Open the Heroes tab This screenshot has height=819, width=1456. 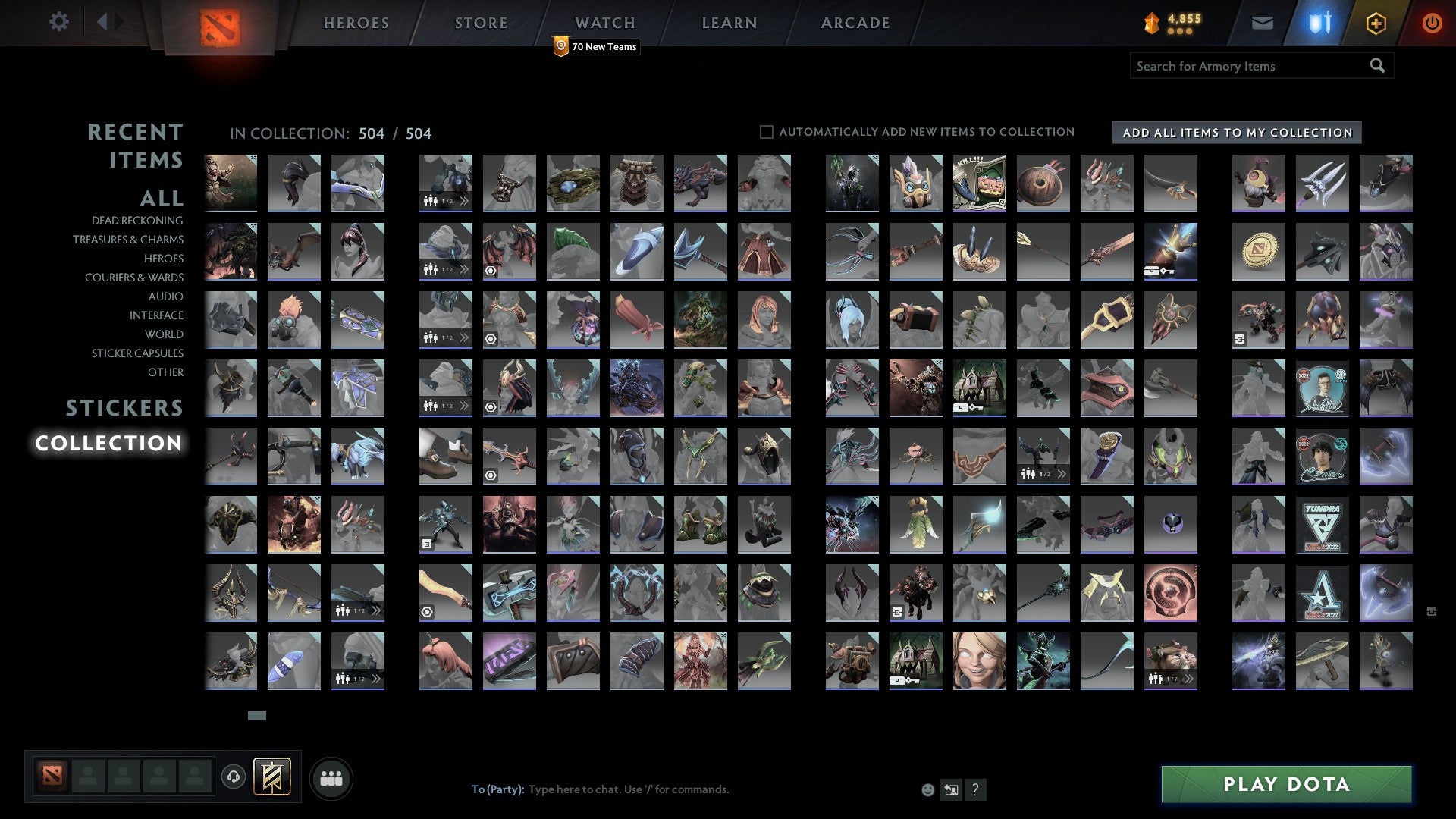(356, 23)
